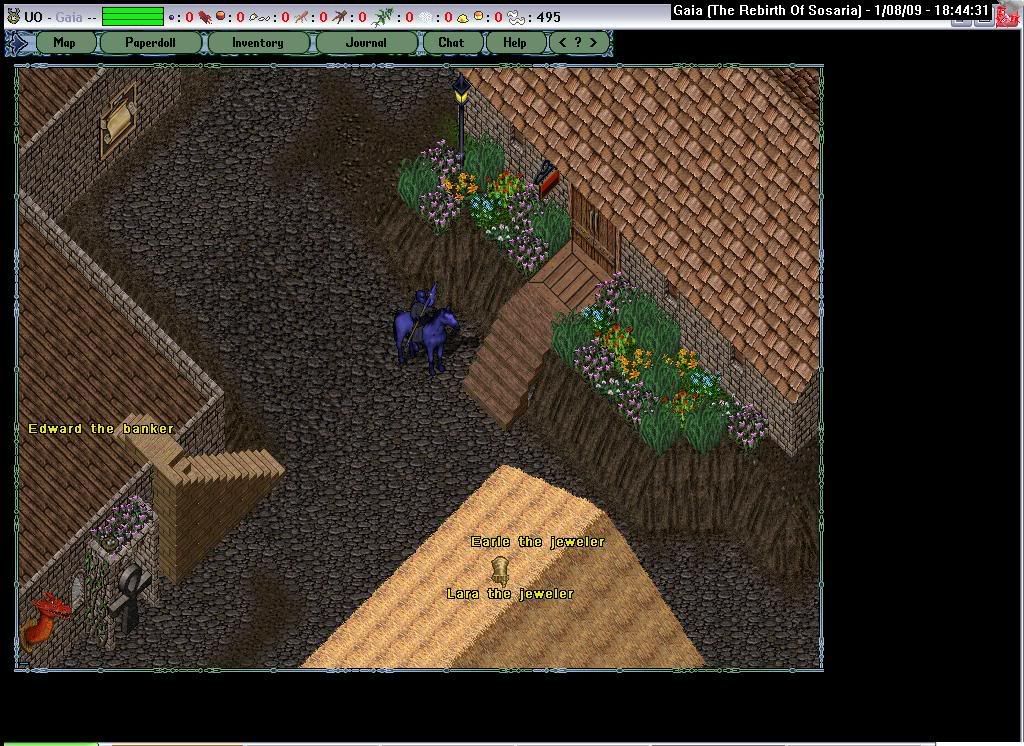Click the ginseng reagent icon
The image size is (1024, 746).
[x=301, y=17]
